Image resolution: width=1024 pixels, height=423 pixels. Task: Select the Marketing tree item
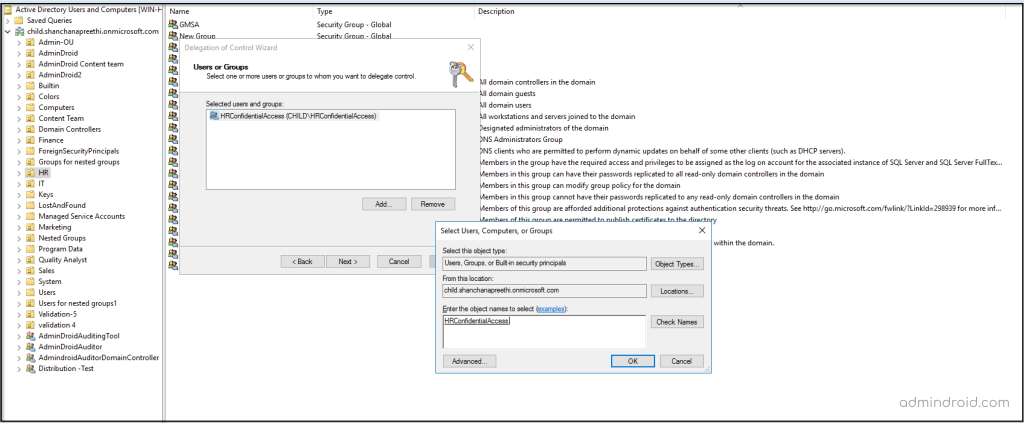(55, 227)
